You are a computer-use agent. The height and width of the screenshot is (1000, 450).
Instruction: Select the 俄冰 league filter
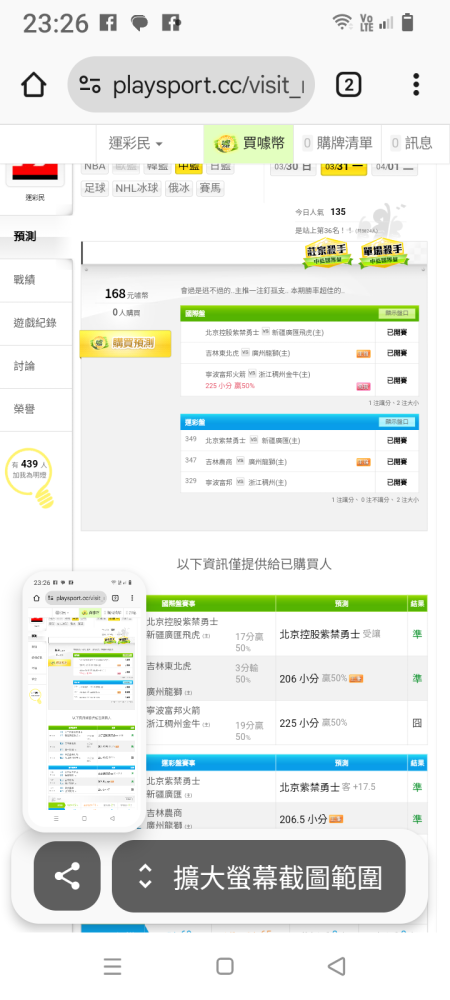[x=178, y=188]
